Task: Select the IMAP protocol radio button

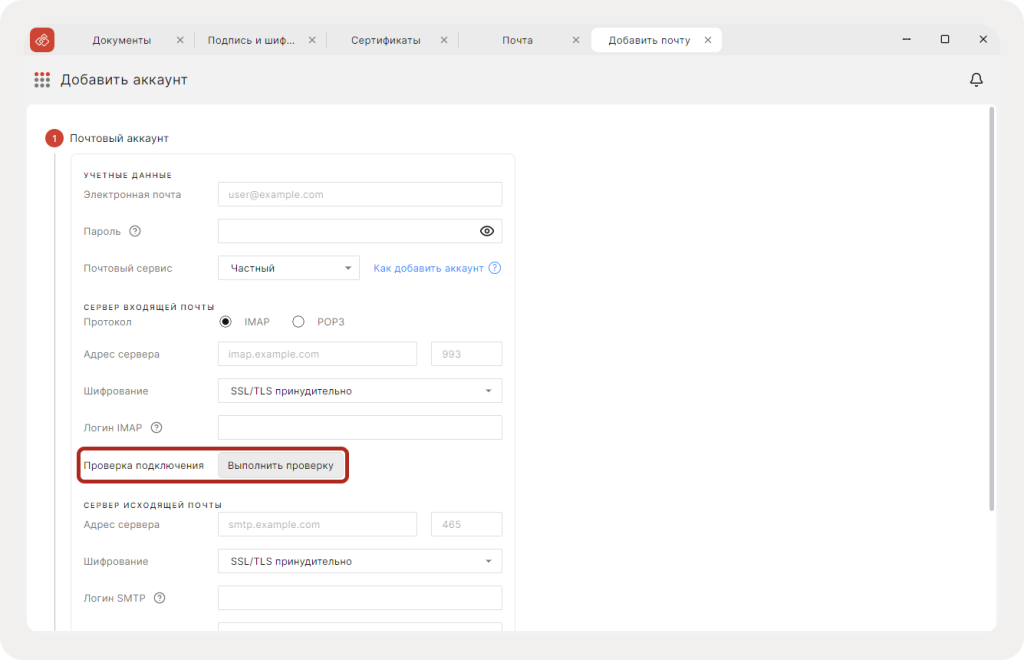Action: coord(225,322)
